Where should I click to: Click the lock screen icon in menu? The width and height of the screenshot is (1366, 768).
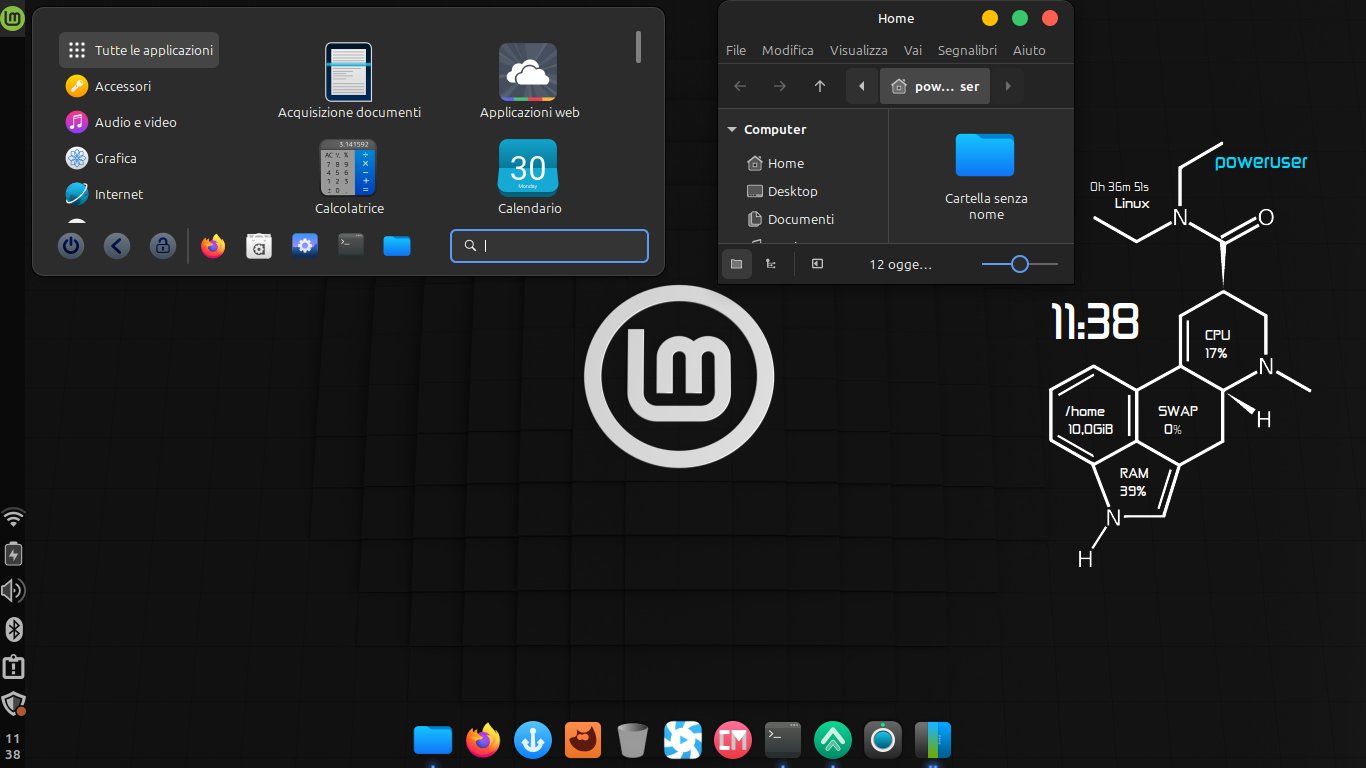tap(163, 245)
